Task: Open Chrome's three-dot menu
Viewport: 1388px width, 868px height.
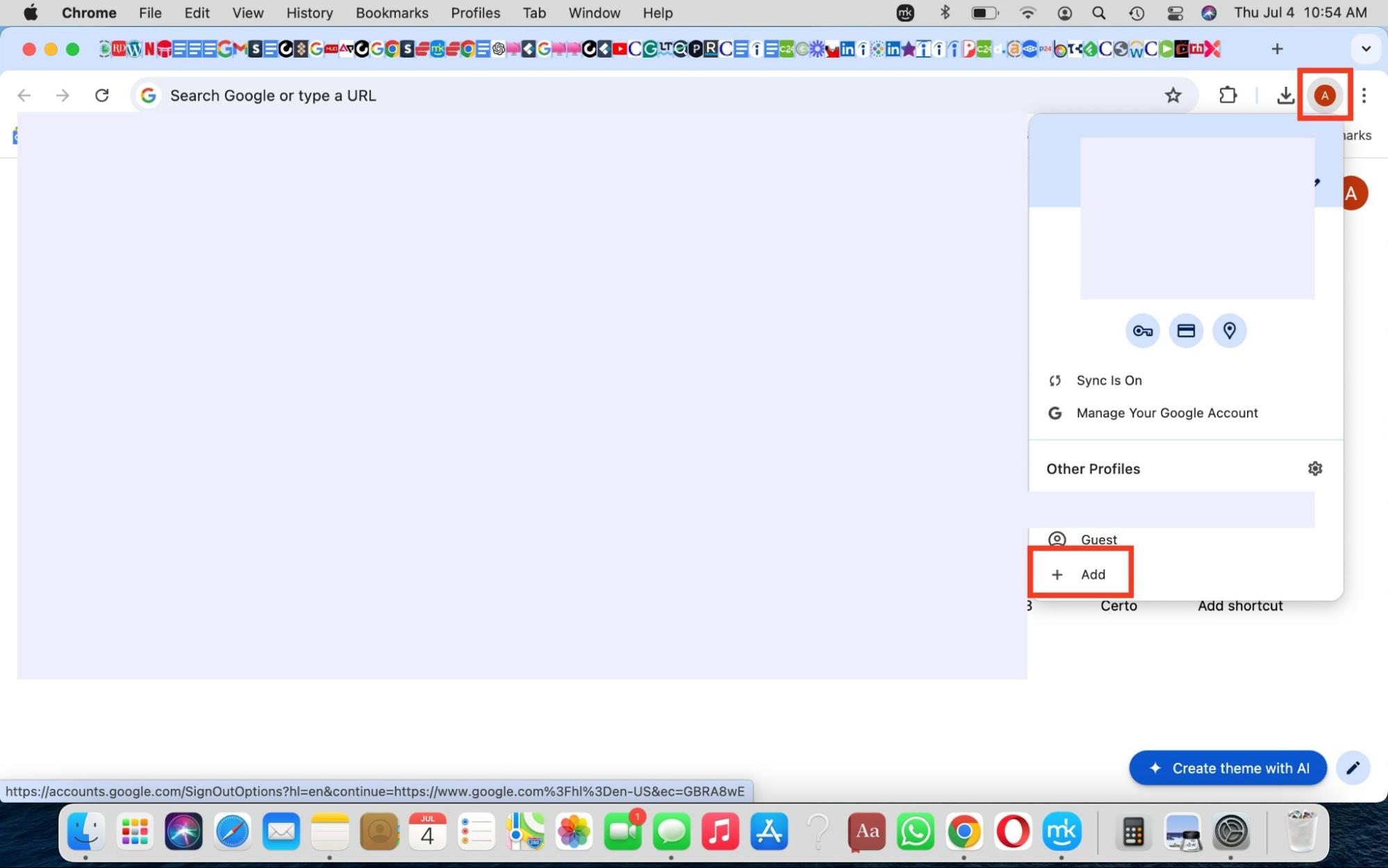Action: click(x=1363, y=95)
